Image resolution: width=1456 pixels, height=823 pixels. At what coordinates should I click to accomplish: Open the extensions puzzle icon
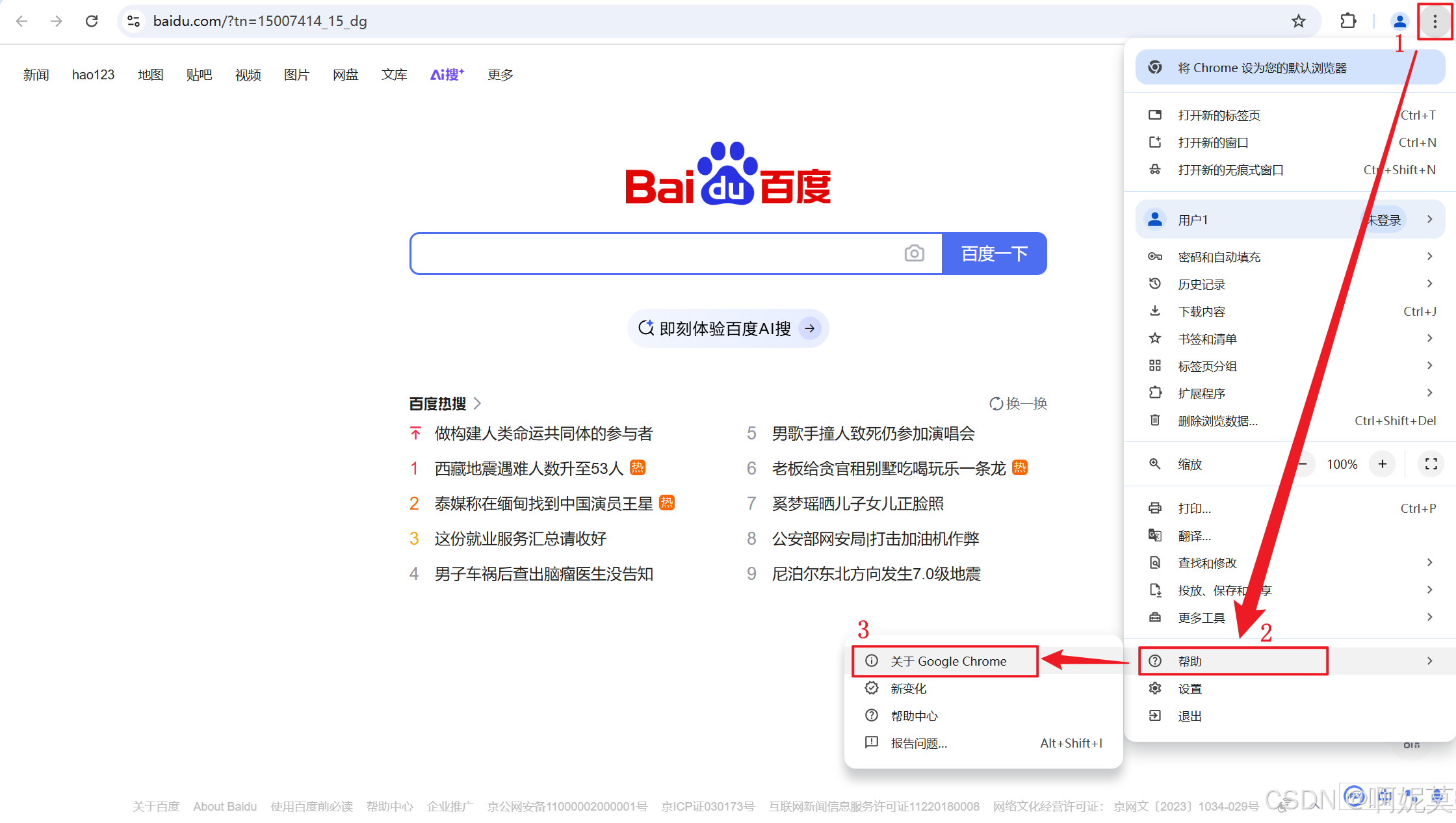point(1348,21)
